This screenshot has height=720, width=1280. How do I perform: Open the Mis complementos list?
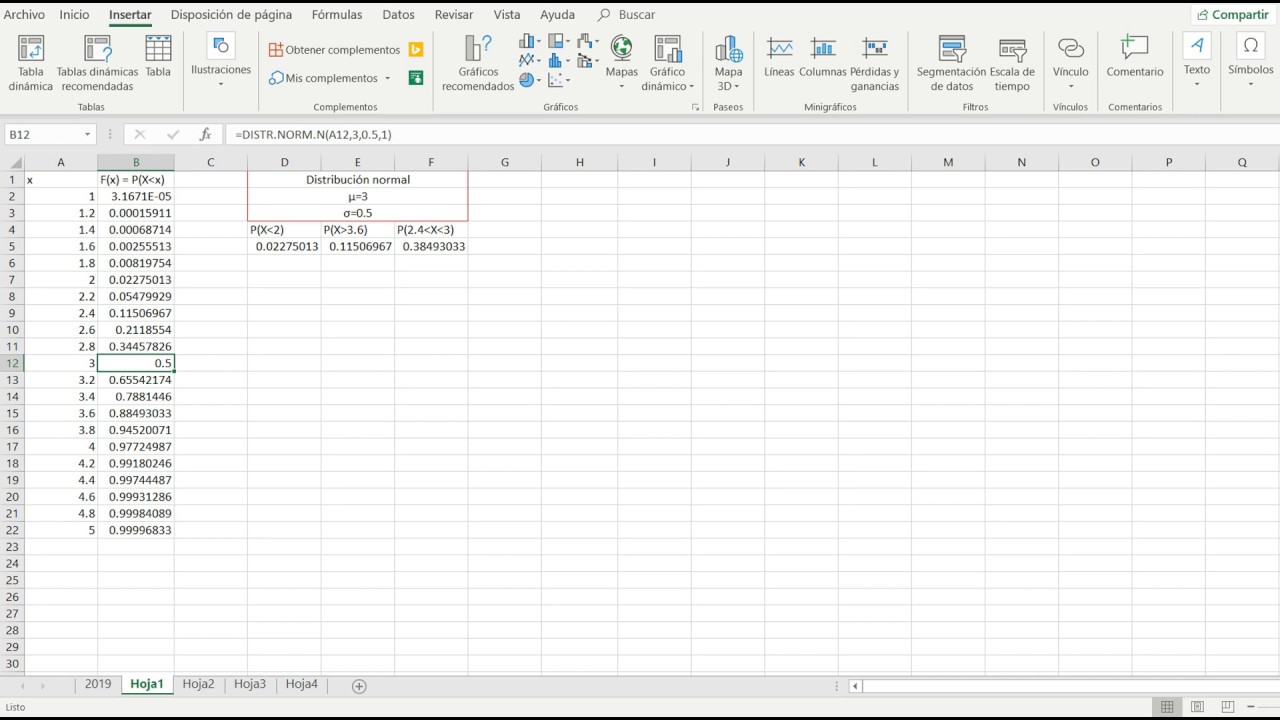[330, 78]
